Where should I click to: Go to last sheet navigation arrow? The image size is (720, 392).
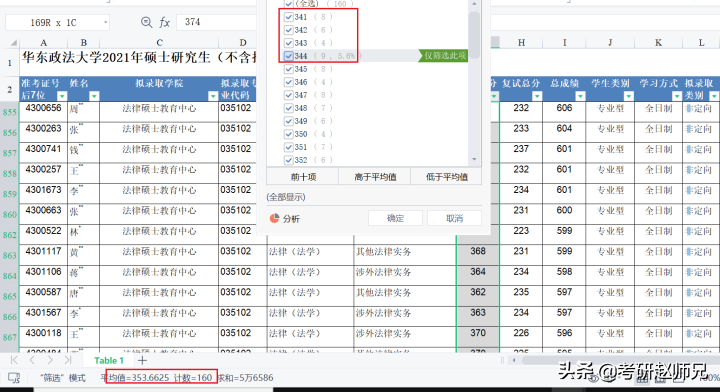pyautogui.click(x=68, y=360)
